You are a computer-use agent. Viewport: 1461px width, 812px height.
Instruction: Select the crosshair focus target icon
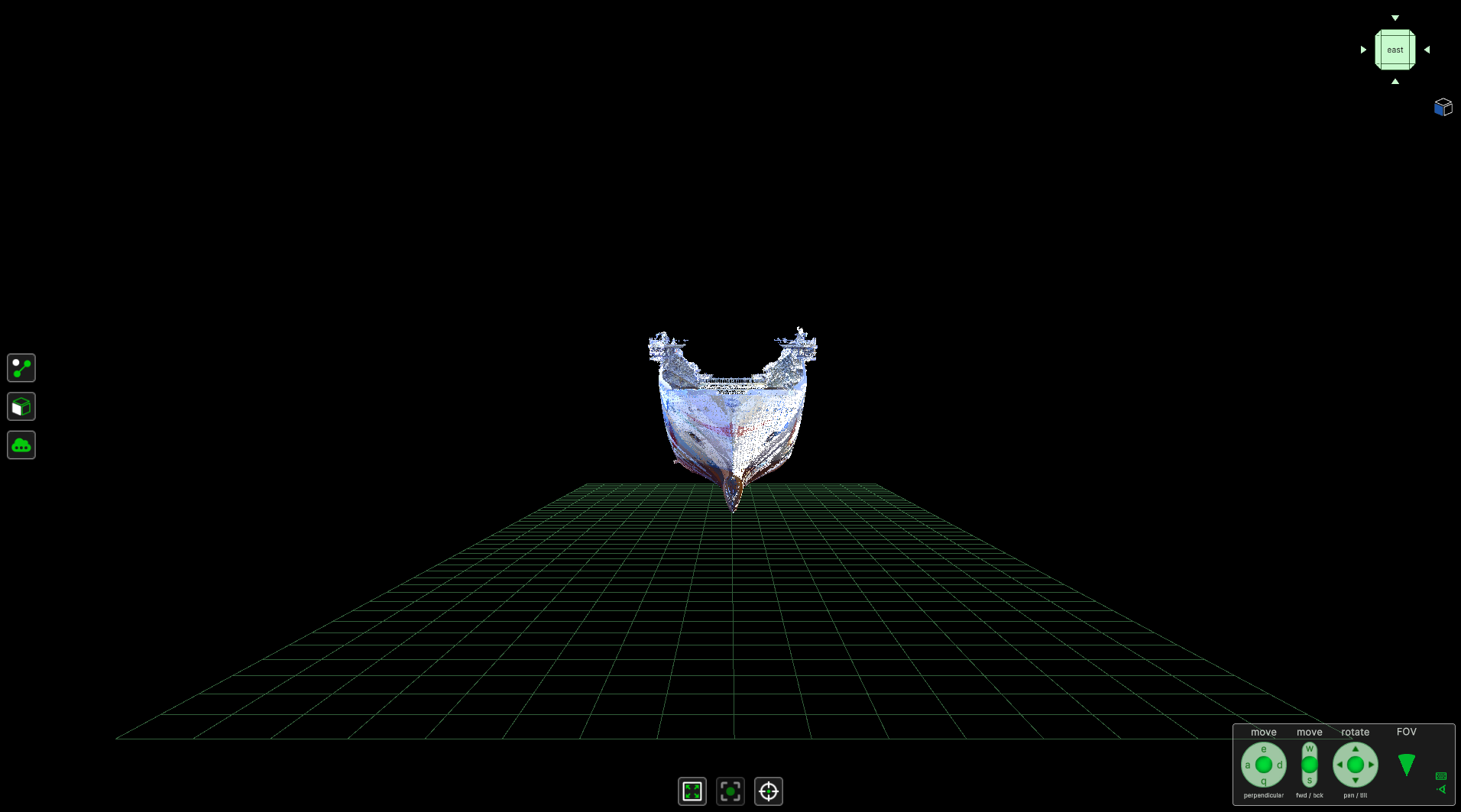(769, 791)
